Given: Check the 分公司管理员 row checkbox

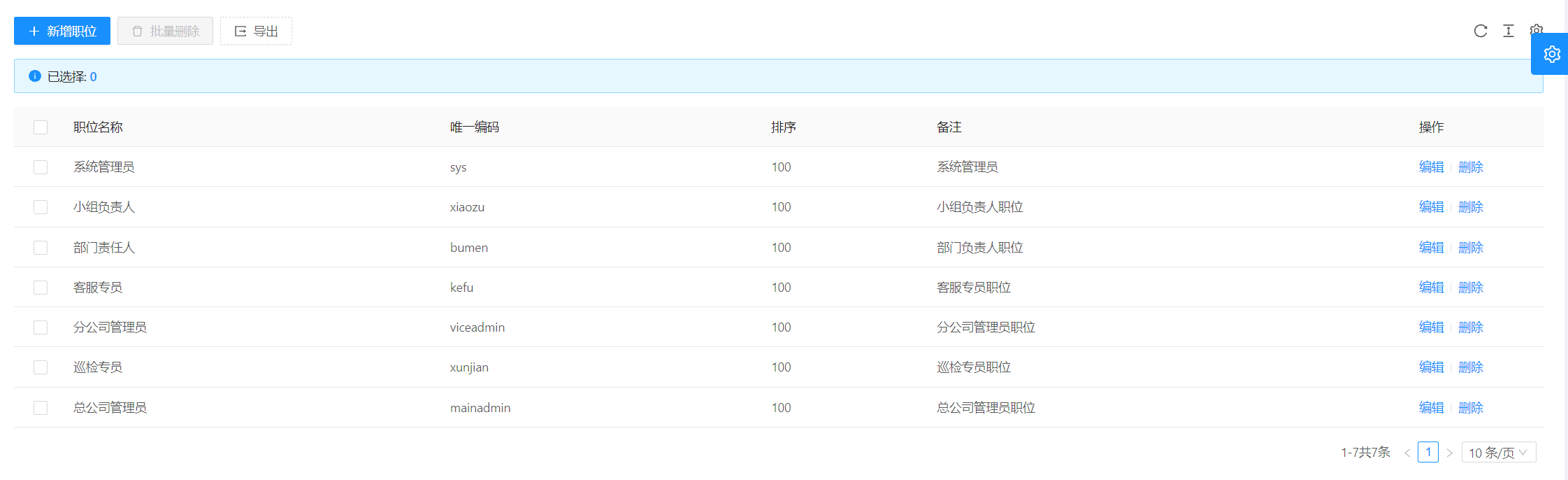Looking at the screenshot, I should [x=41, y=327].
